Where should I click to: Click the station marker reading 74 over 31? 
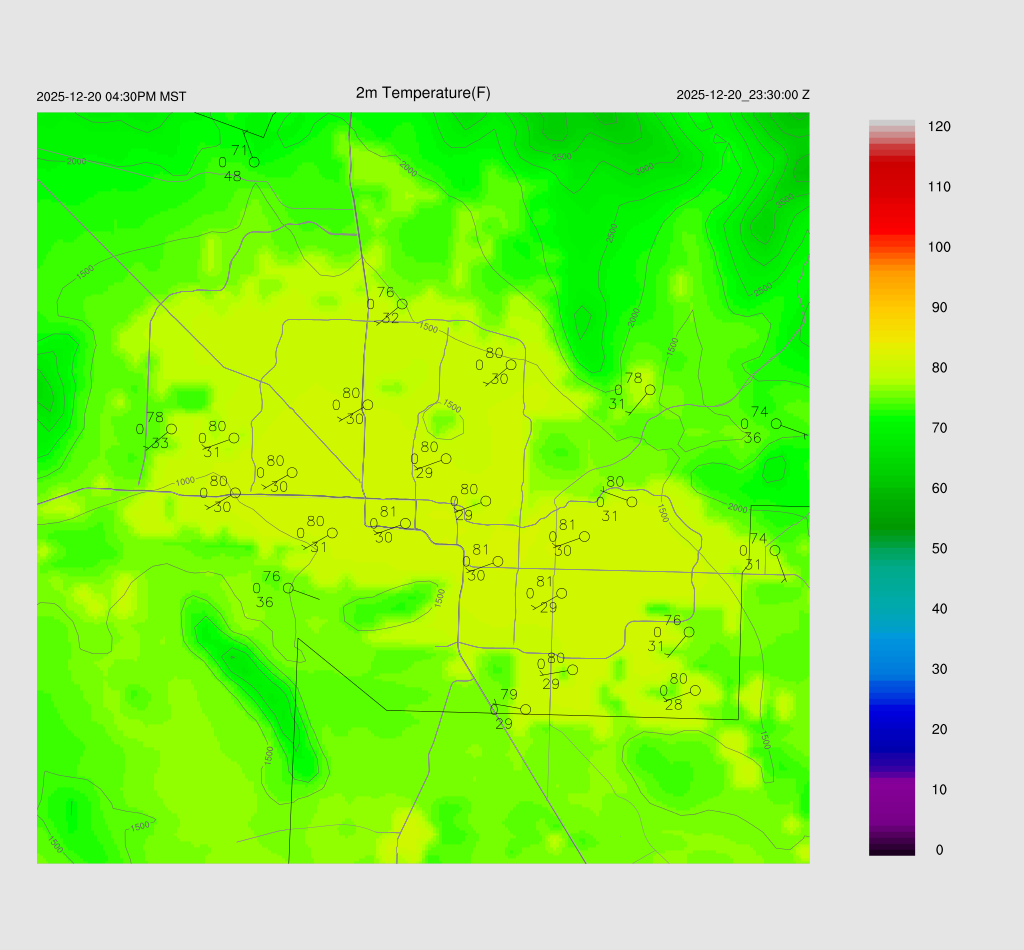(x=775, y=550)
